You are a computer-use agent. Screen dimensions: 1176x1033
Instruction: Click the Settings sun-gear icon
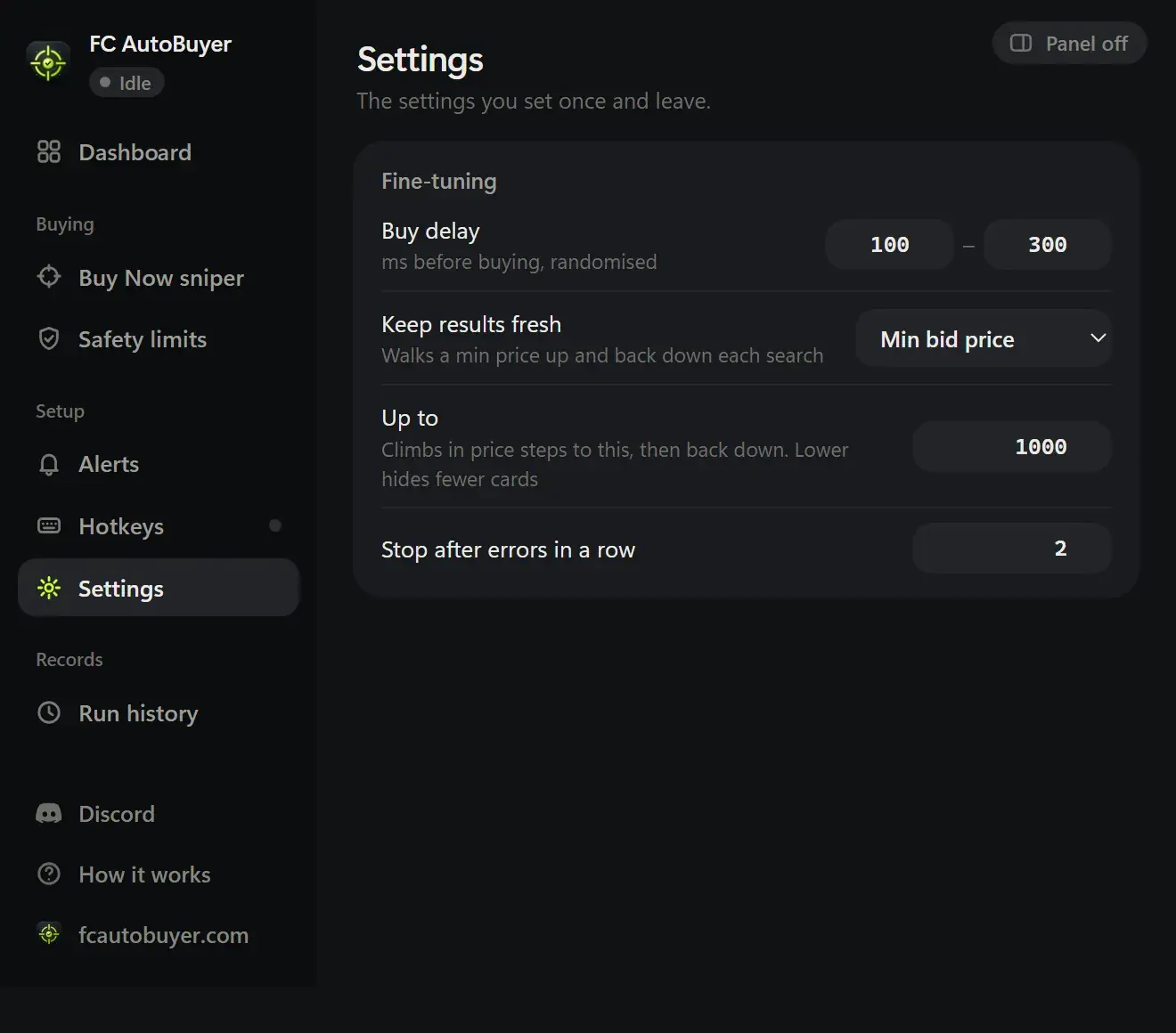point(49,588)
